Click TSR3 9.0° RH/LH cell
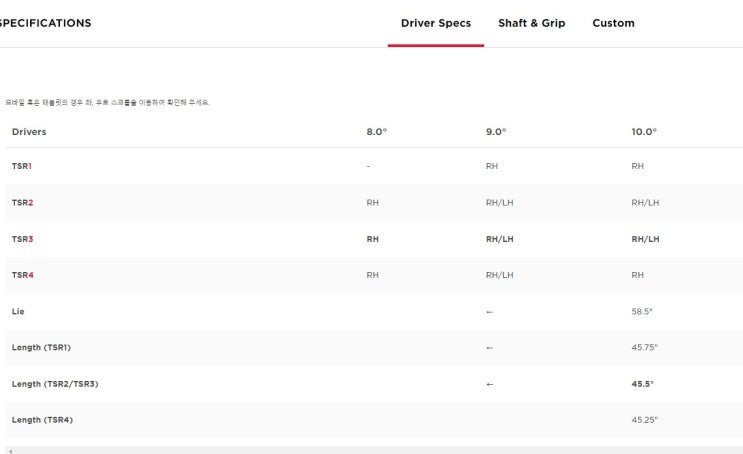This screenshot has height=454, width=743. [x=499, y=239]
